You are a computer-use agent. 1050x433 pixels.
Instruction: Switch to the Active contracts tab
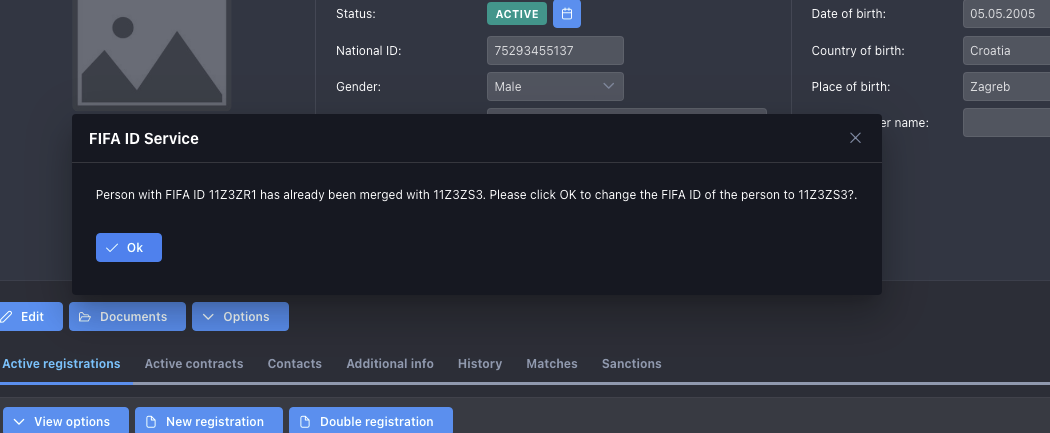(194, 364)
